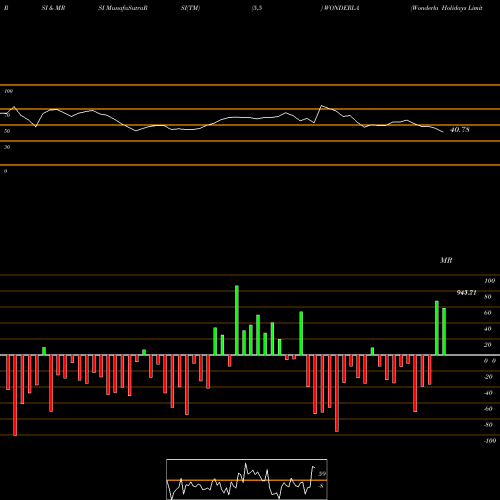Click the MR axis label -60
Viewport: 500px width, 500px height.
coord(488,409)
